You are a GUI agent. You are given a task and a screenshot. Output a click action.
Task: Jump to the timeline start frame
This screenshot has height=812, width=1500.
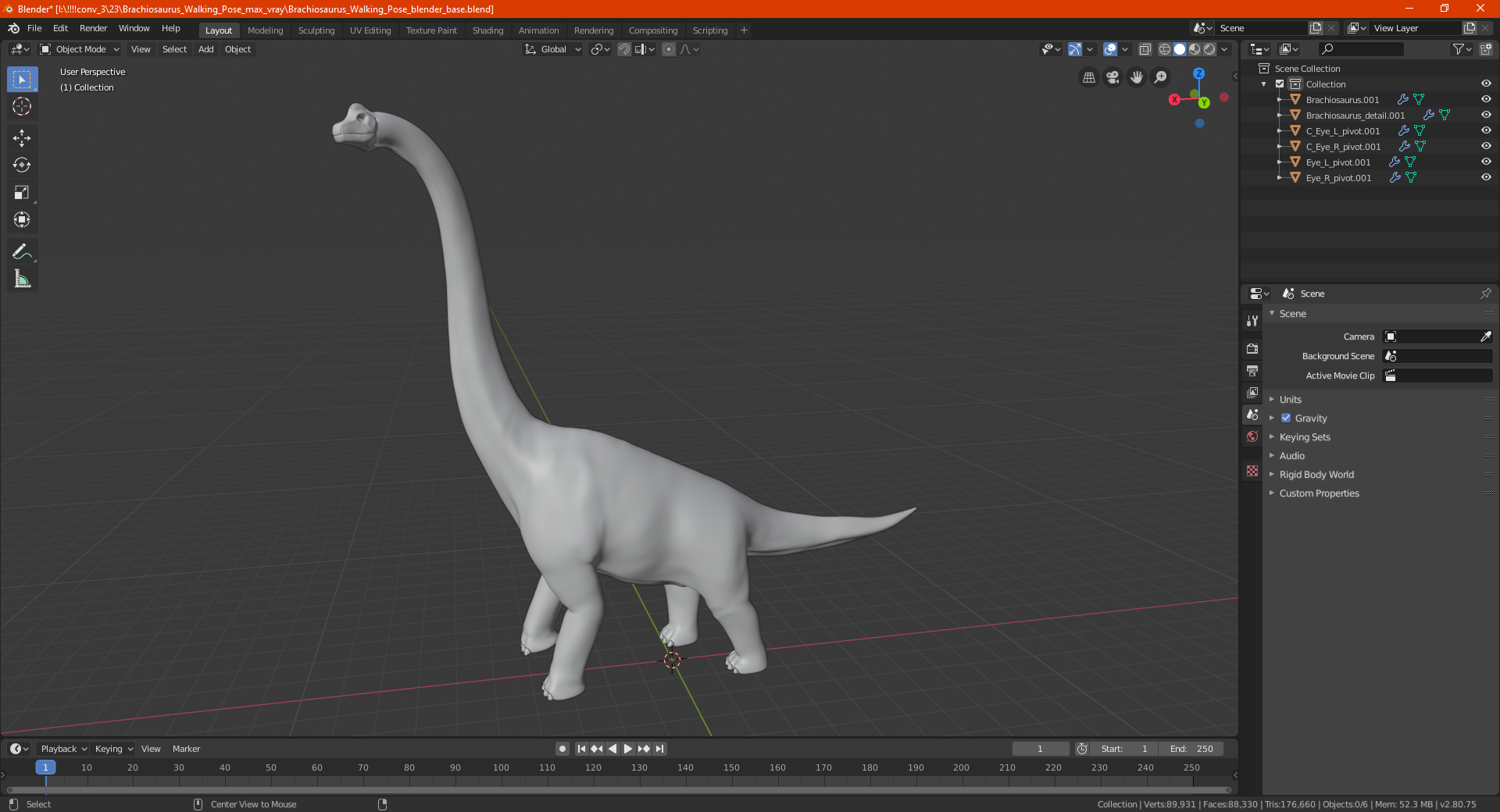(x=581, y=749)
